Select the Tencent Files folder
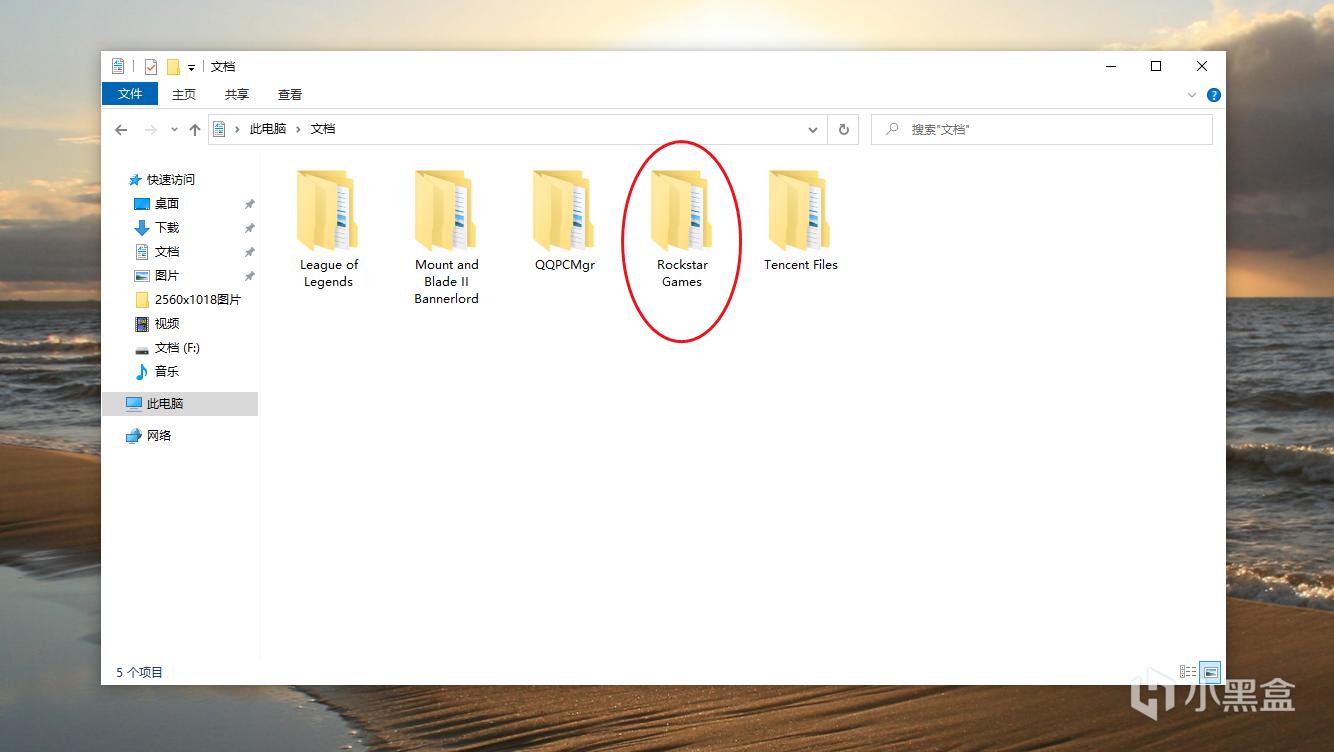Viewport: 1334px width, 752px height. tap(800, 220)
